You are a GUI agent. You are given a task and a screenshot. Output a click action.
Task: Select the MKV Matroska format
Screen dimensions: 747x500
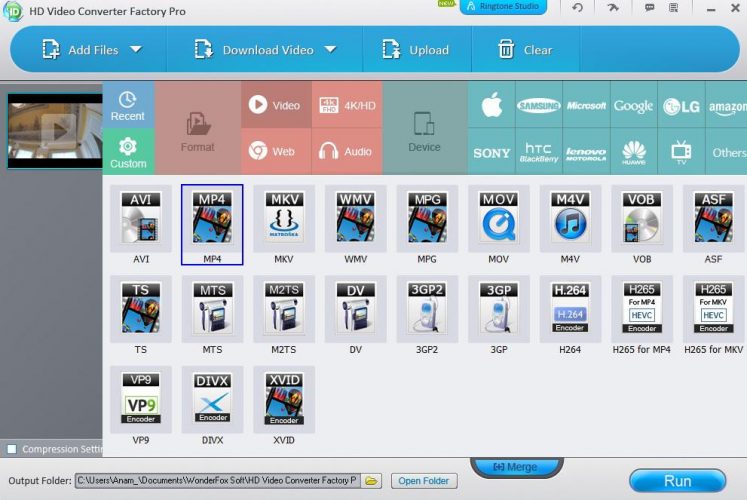click(284, 219)
